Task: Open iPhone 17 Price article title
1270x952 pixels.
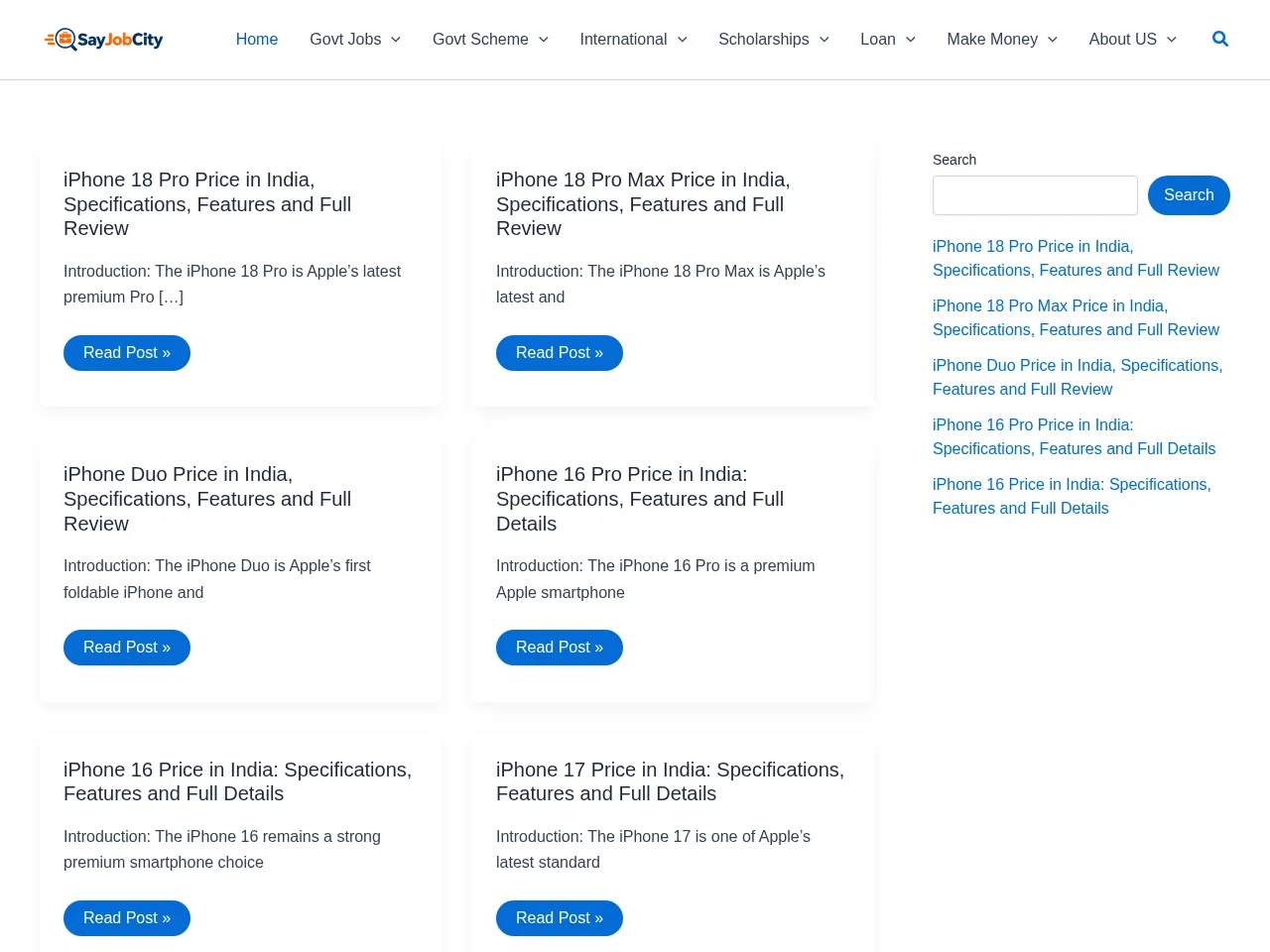Action: coord(670,781)
